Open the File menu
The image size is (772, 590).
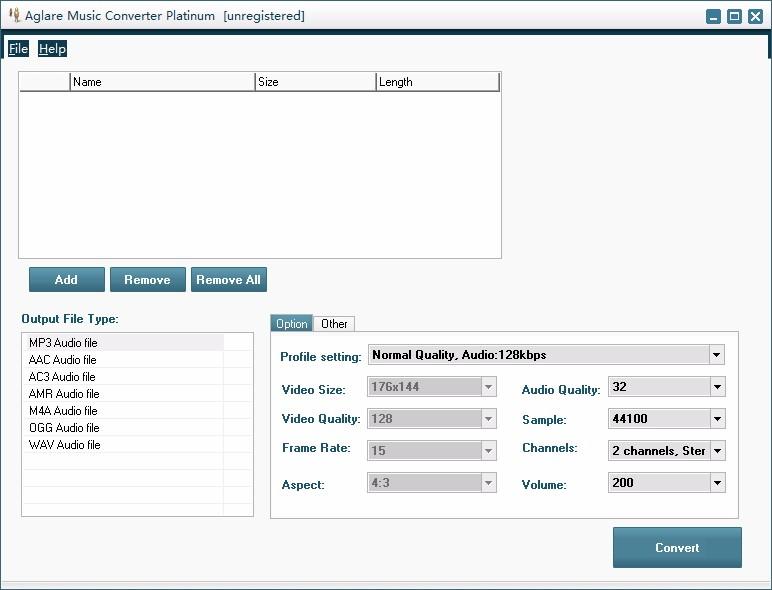pos(18,49)
